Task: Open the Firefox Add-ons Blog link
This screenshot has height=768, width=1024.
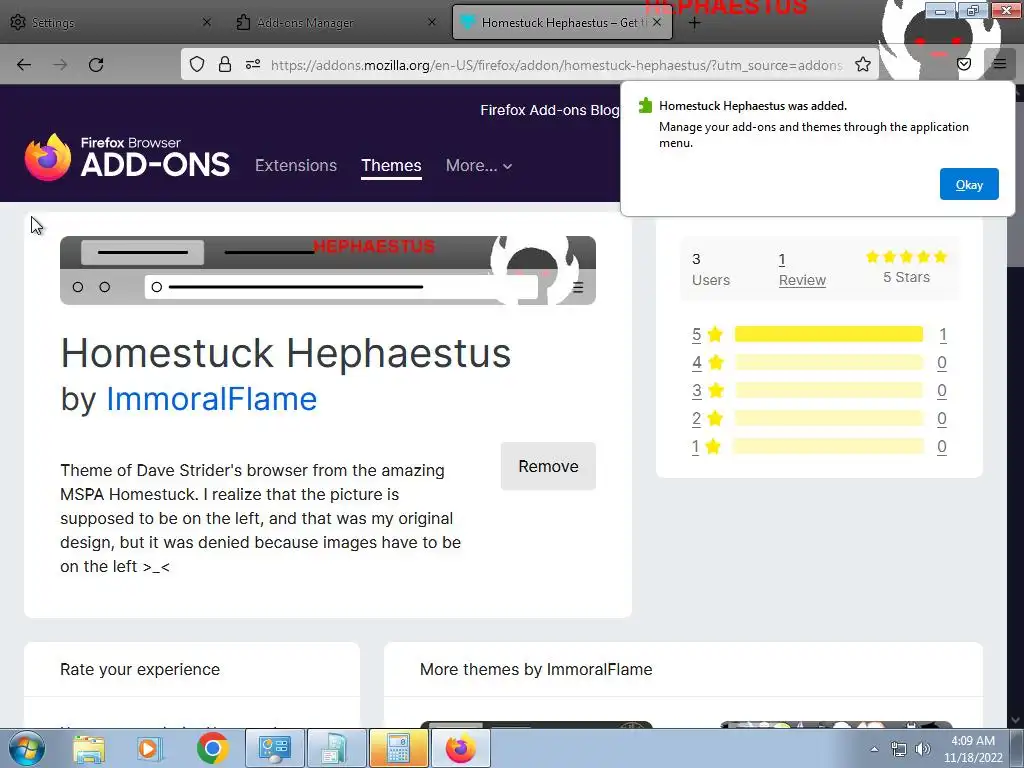Action: point(550,110)
